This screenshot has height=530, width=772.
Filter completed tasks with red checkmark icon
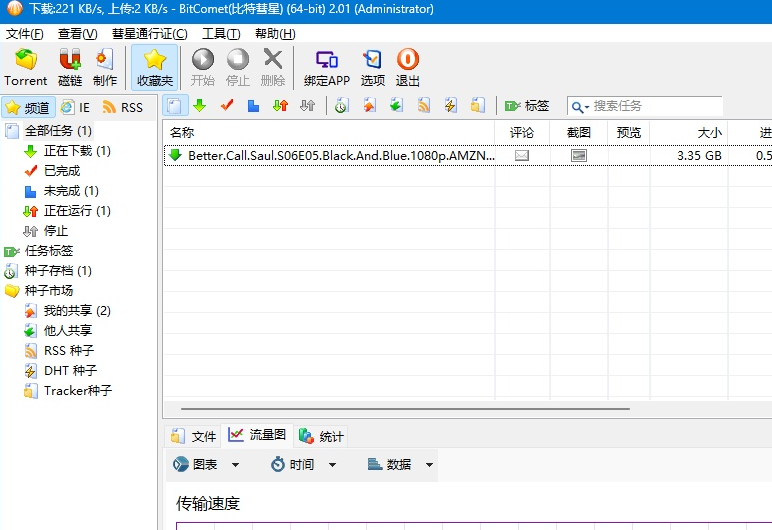click(x=226, y=105)
